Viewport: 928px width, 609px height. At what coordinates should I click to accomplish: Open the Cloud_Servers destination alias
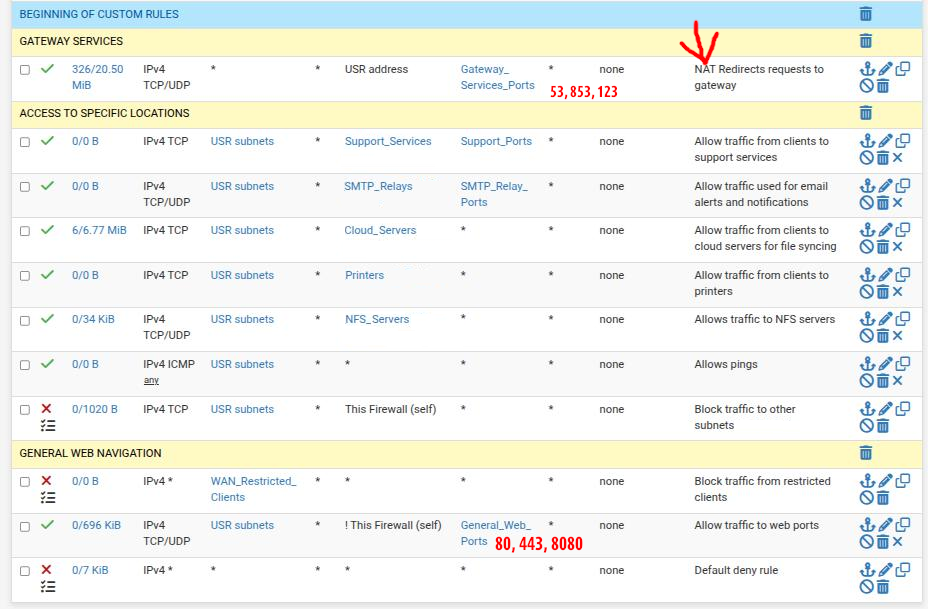point(379,230)
